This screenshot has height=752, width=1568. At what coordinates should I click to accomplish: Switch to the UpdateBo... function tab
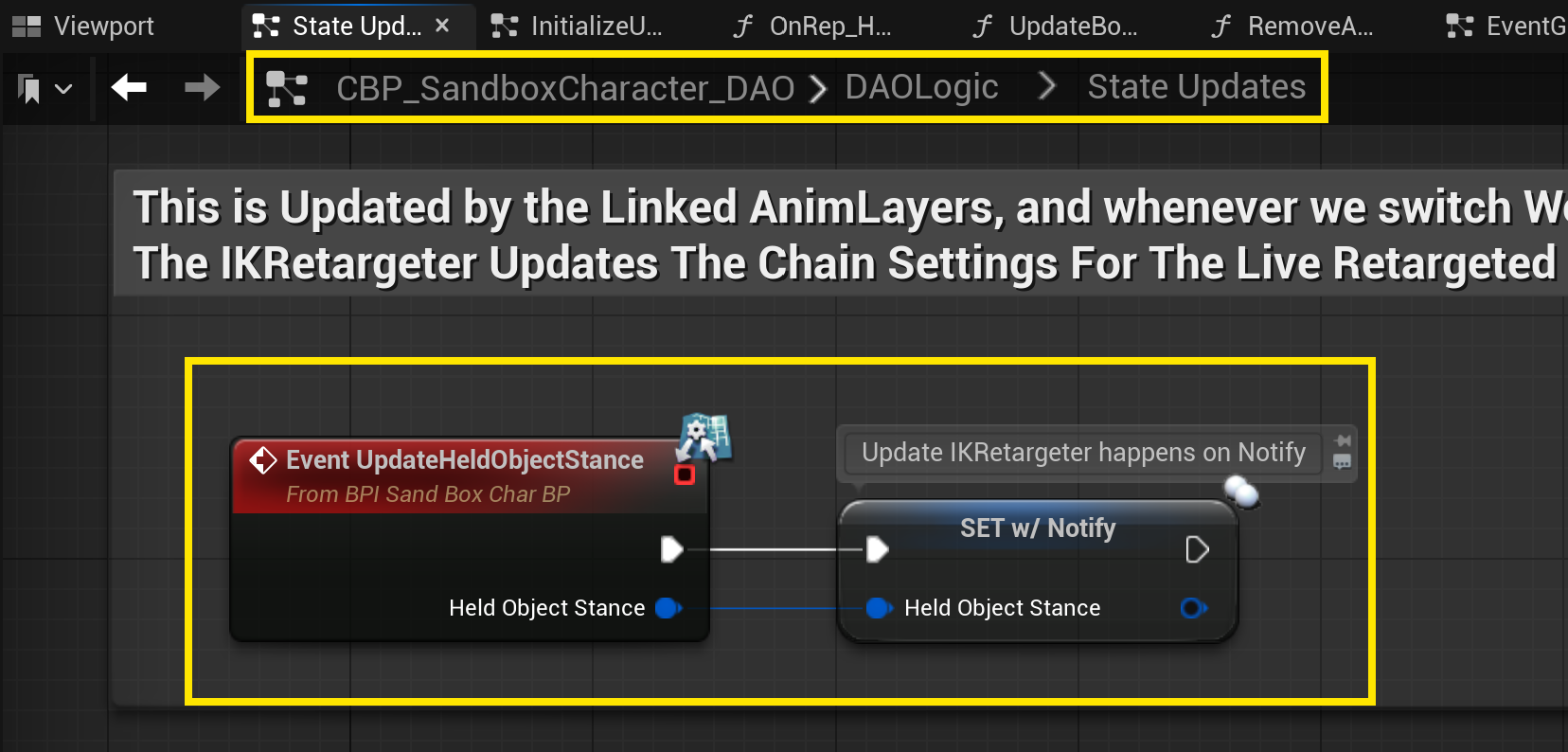pos(1055,26)
